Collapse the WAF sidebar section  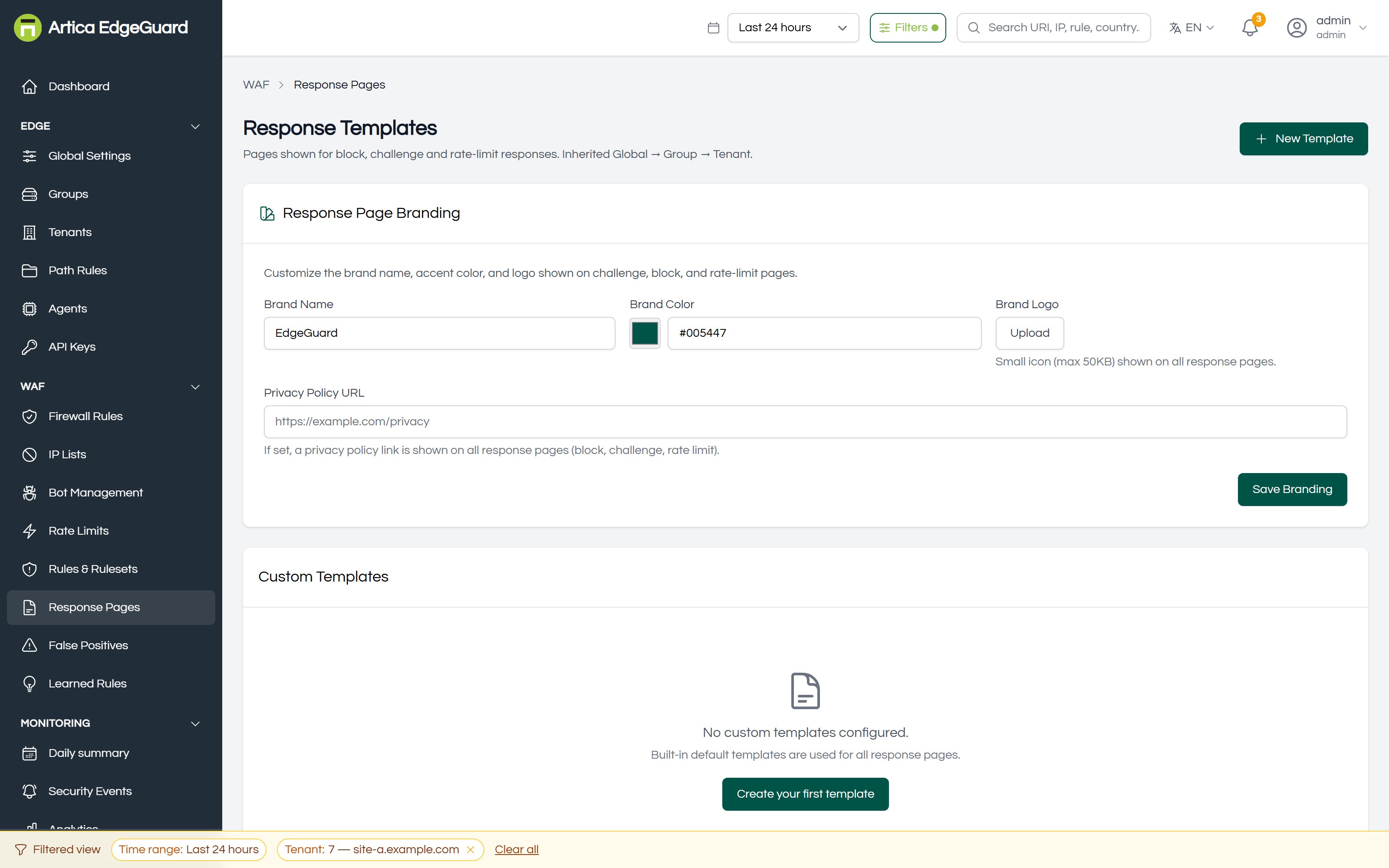(x=111, y=386)
